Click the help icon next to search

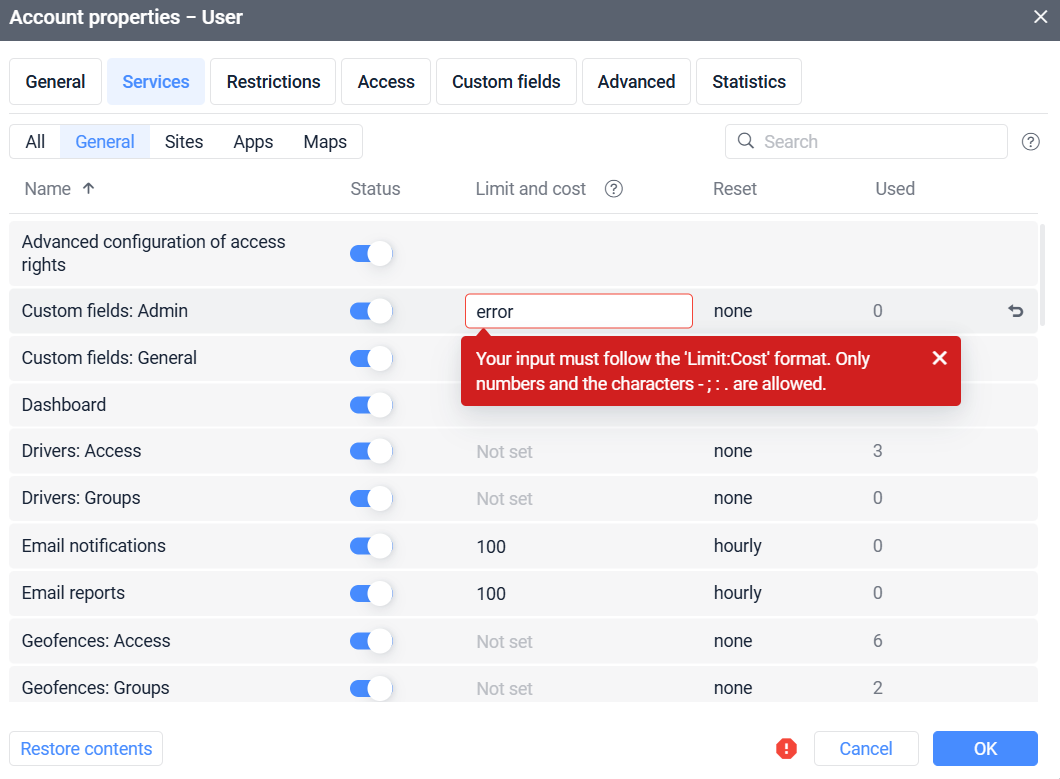point(1031,141)
